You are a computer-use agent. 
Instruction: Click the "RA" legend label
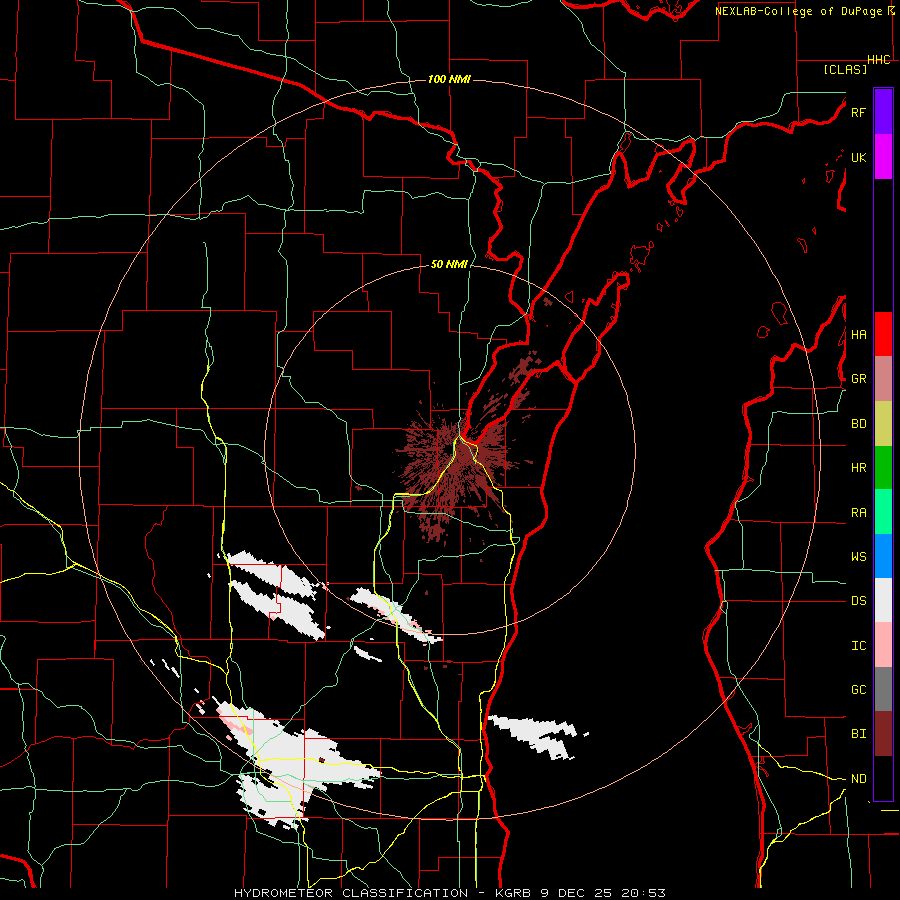[858, 513]
